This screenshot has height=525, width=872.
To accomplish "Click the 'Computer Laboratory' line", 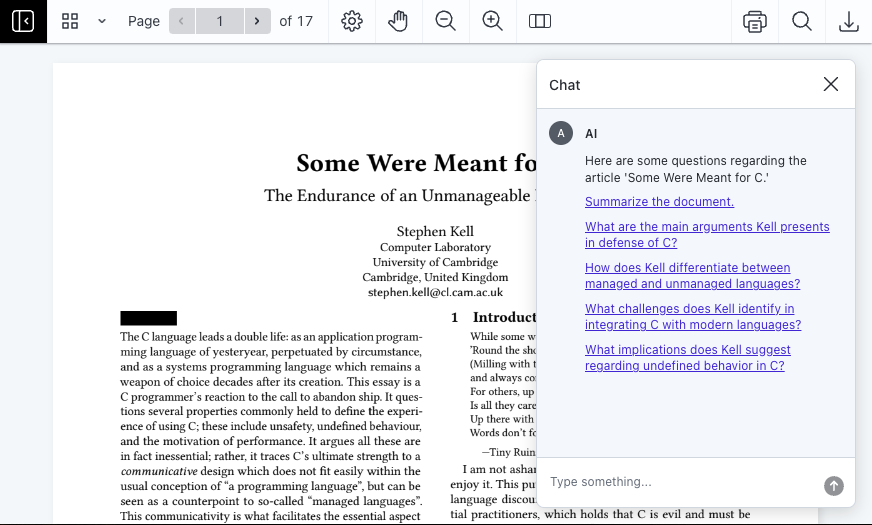I will pos(435,247).
